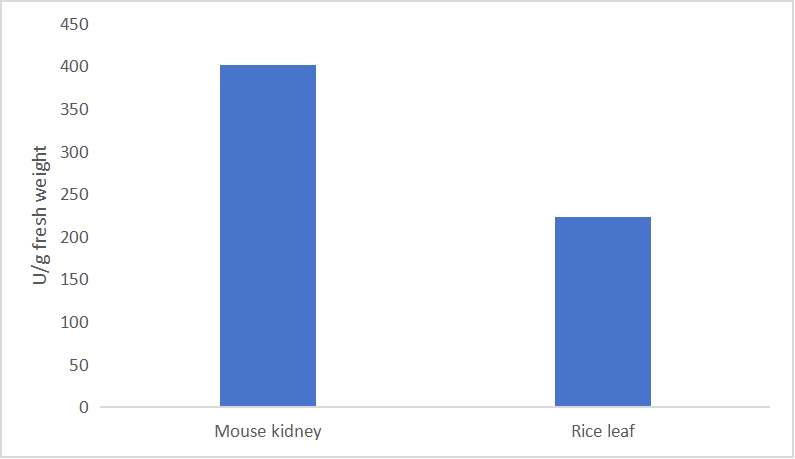
Task: Click the "Rice leaf" category label
Action: [603, 432]
